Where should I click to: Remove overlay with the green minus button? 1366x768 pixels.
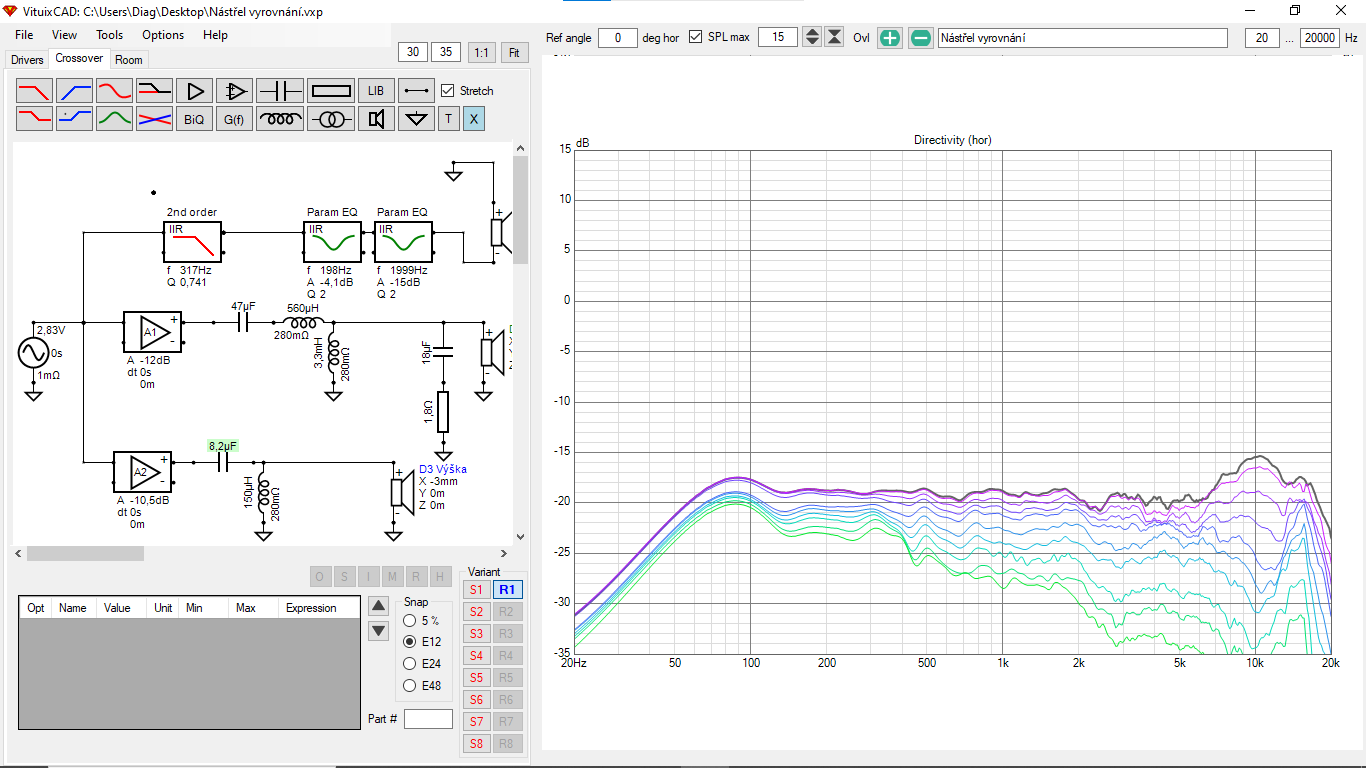pos(921,38)
